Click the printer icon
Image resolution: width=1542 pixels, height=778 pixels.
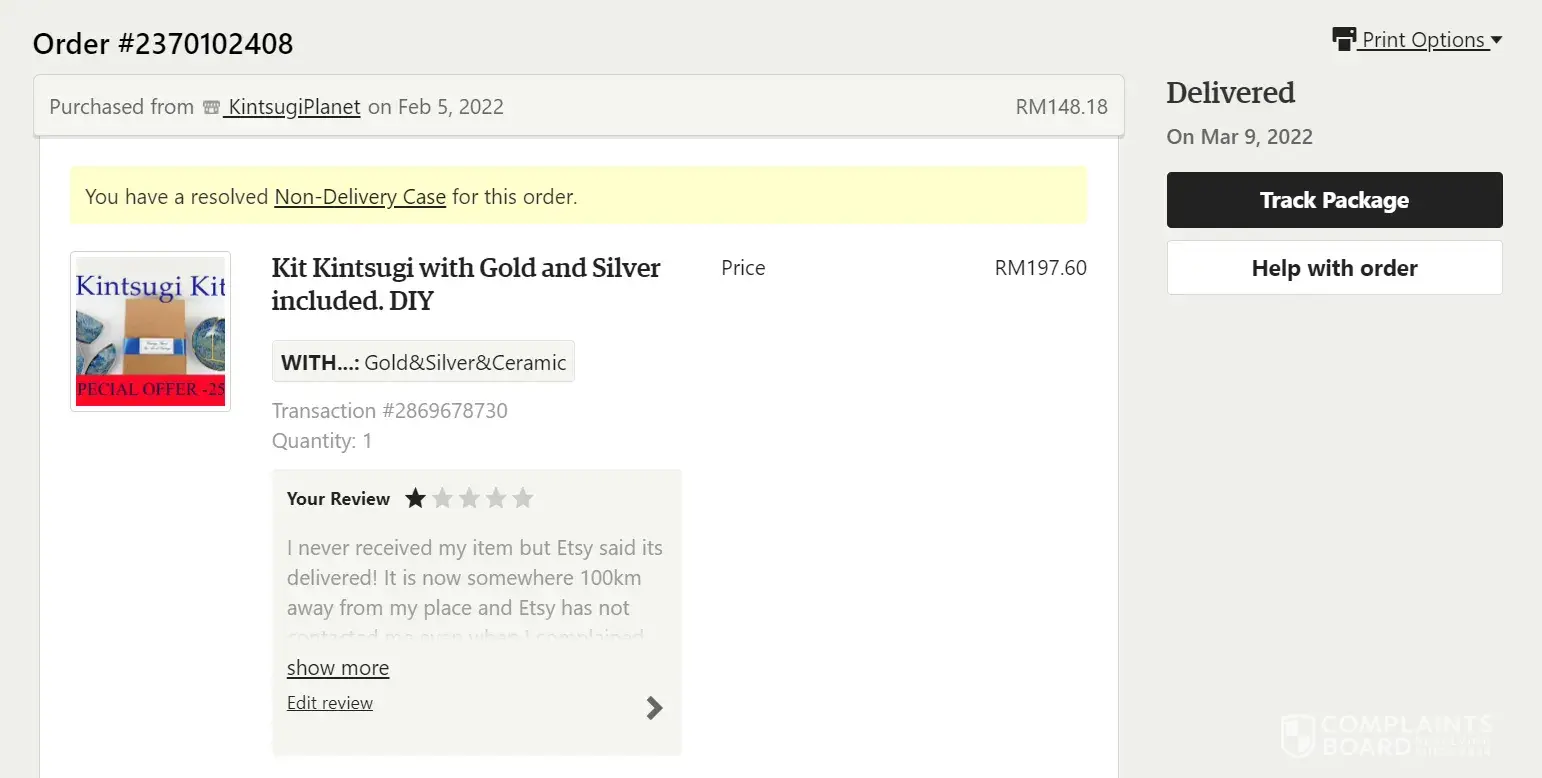click(x=1344, y=39)
